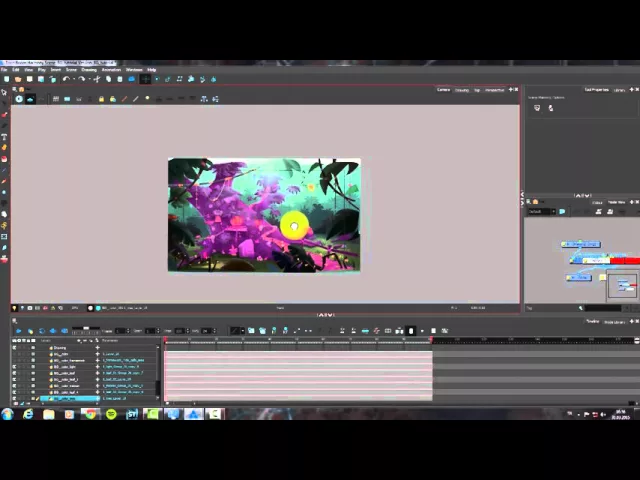Click the Save scene toolbar icon

(29, 79)
